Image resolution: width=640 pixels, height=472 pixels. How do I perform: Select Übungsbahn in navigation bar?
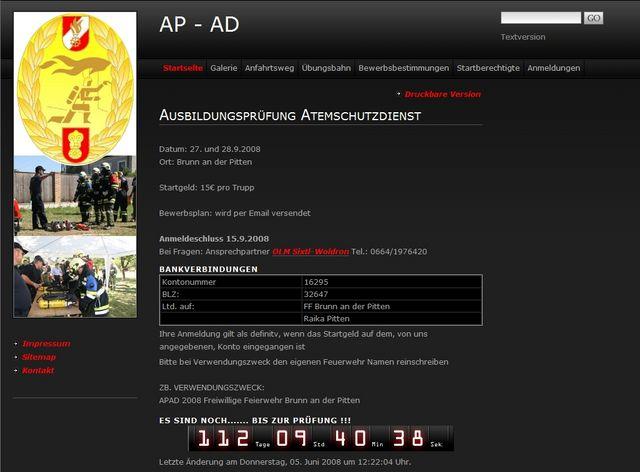[x=326, y=68]
